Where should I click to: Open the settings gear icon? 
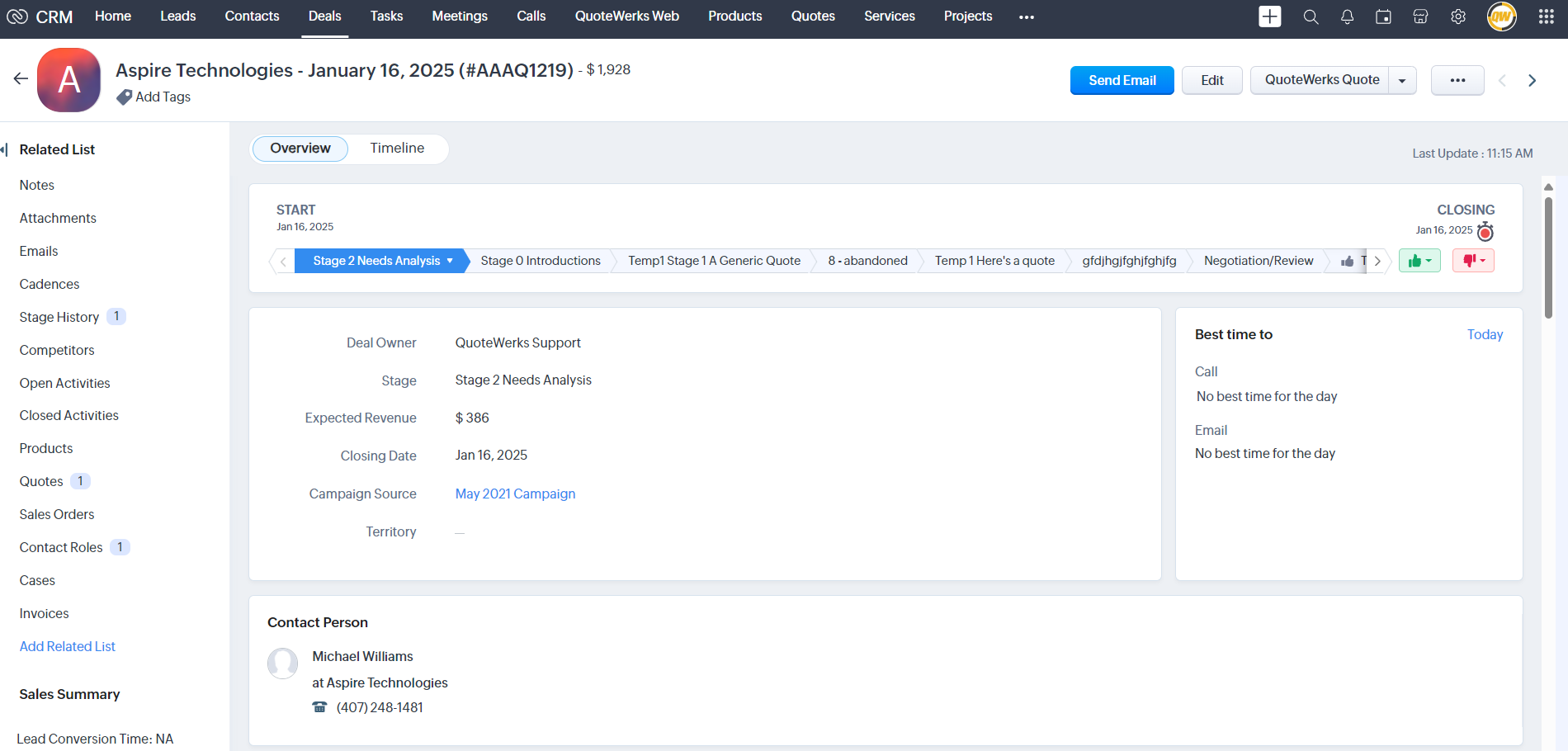pyautogui.click(x=1458, y=17)
